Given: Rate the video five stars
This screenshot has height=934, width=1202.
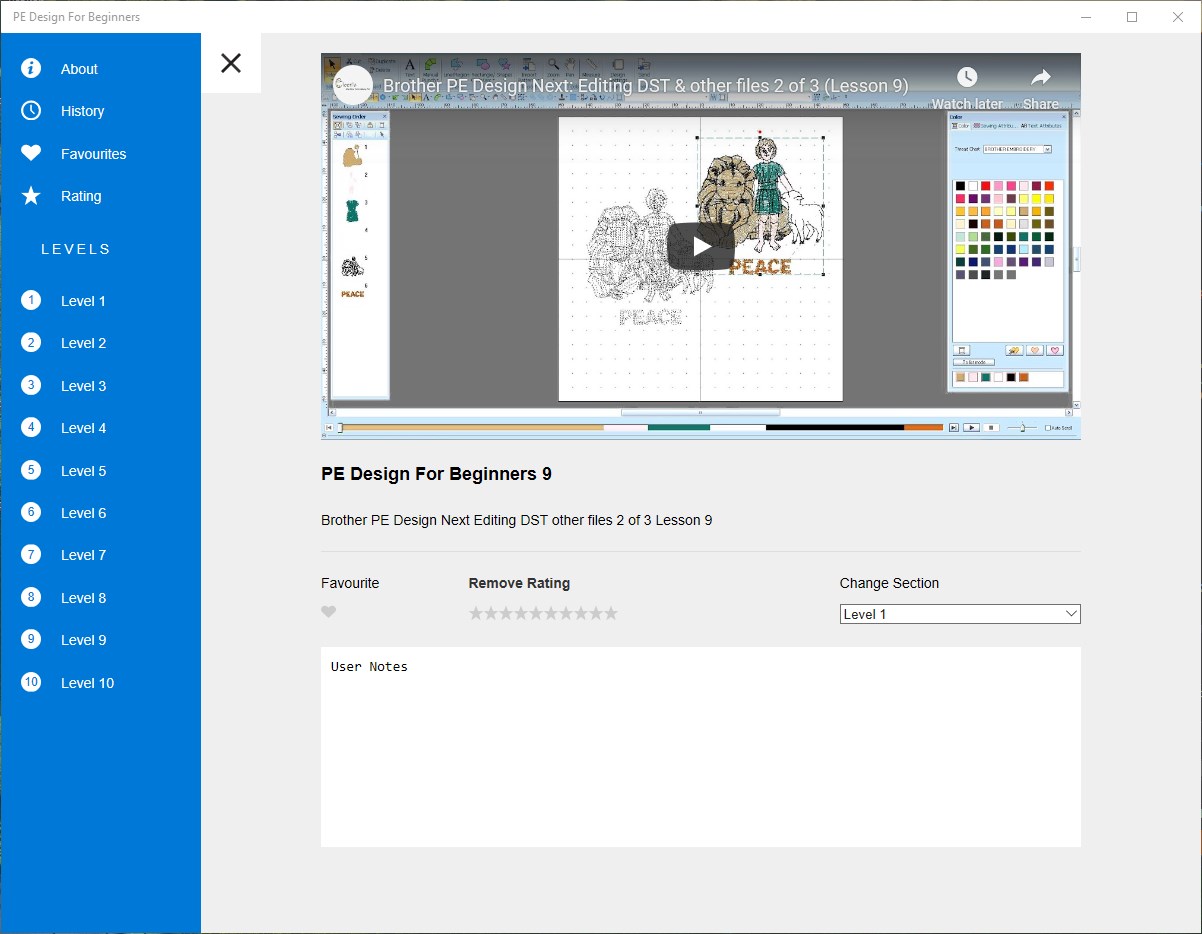Looking at the screenshot, I should click(x=536, y=613).
